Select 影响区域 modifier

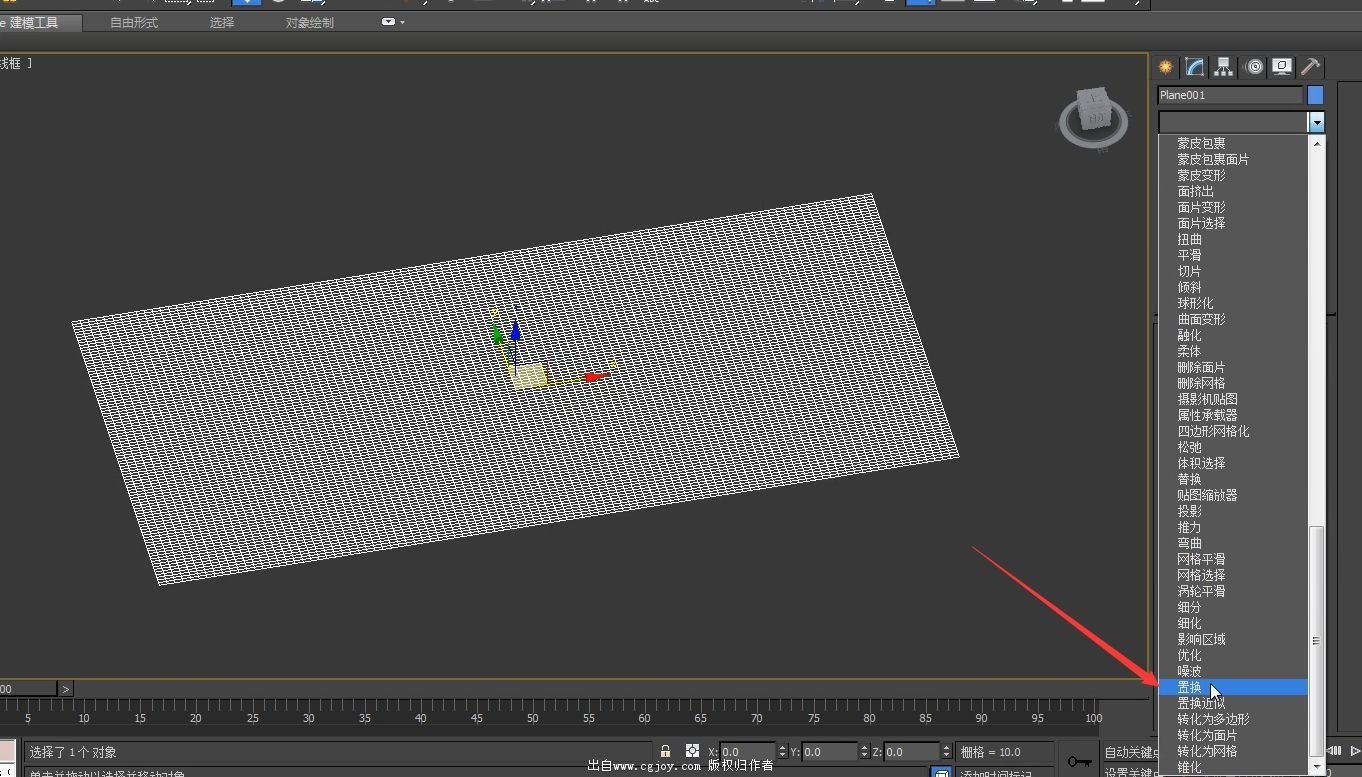(1234, 639)
